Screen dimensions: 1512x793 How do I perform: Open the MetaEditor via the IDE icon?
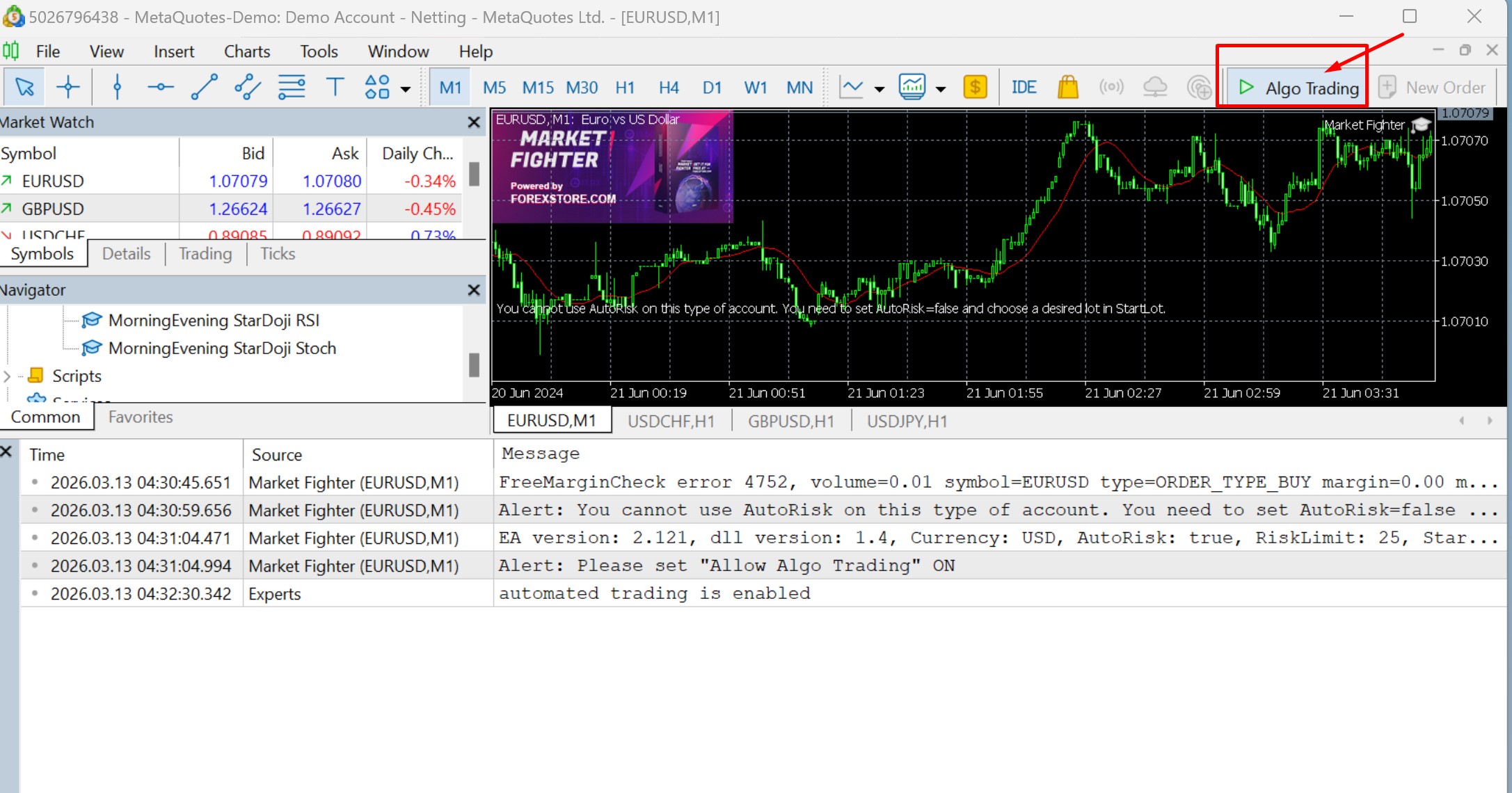coord(1023,86)
